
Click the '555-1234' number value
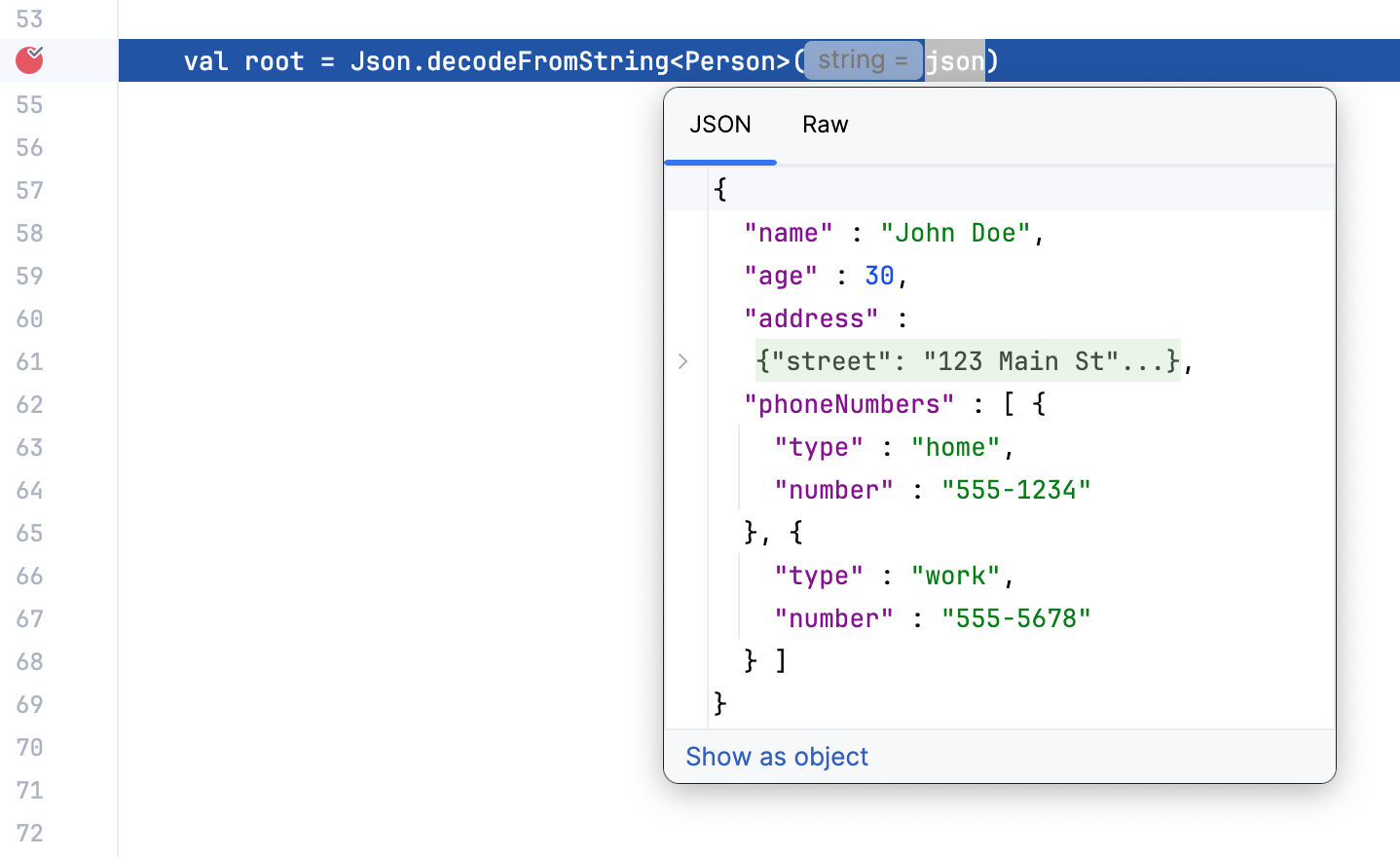click(1015, 490)
